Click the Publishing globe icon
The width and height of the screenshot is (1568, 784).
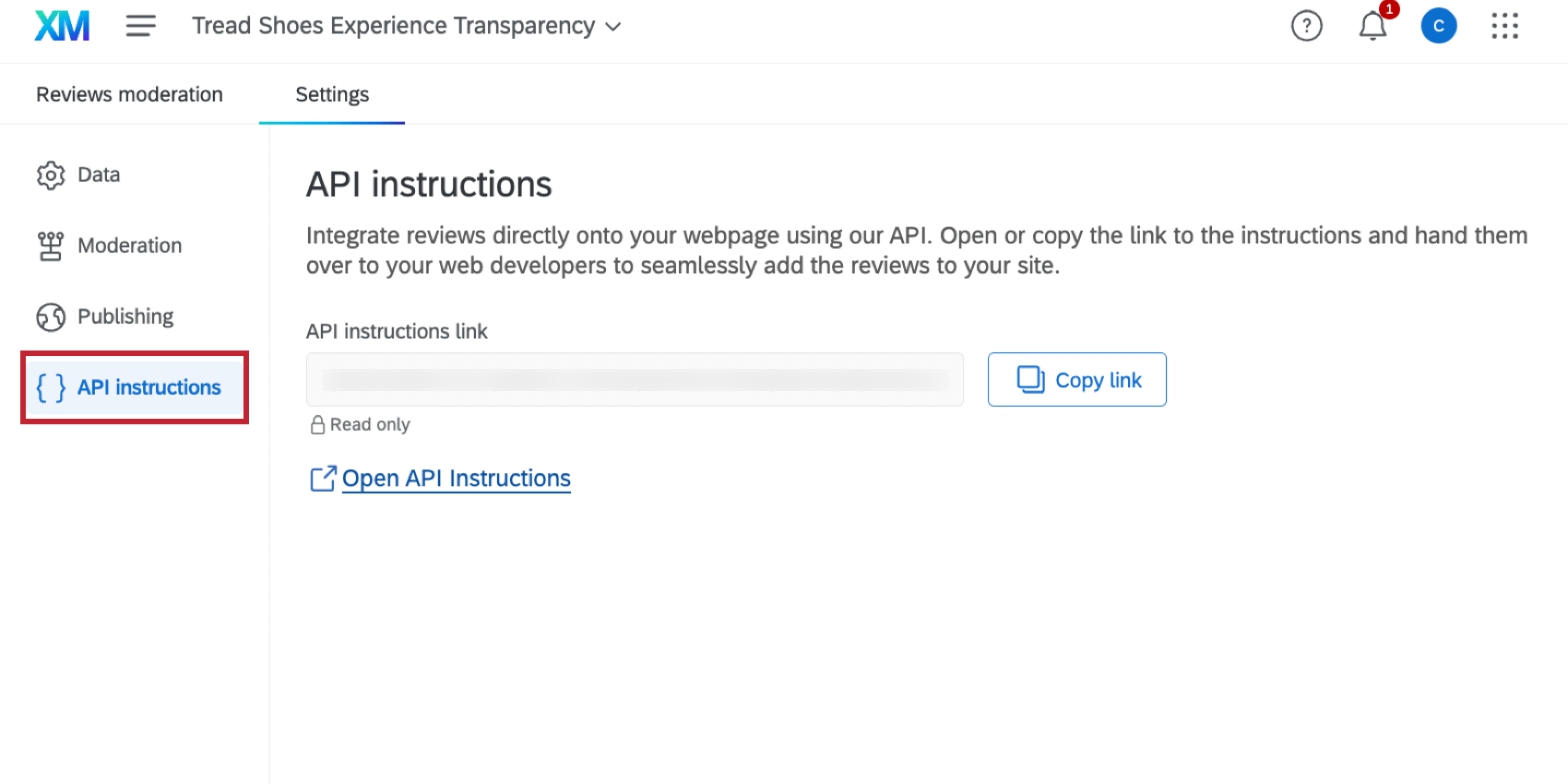51,317
